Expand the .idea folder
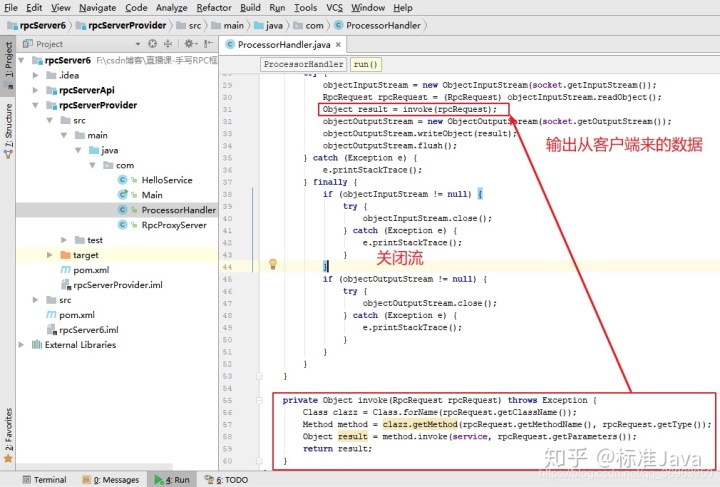Viewport: 720px width, 487px height. [x=35, y=75]
